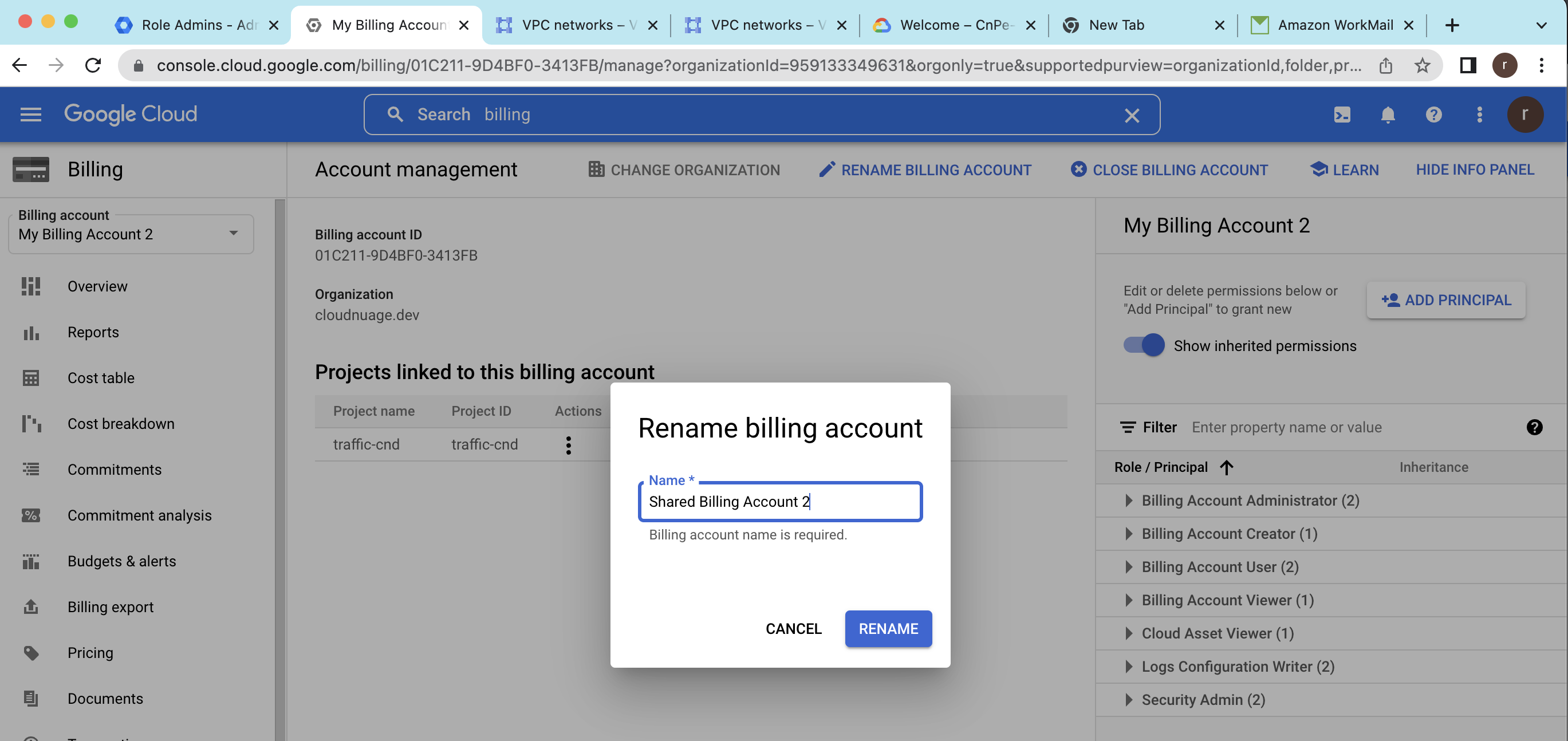Click the Google Cloud logo

(x=130, y=115)
